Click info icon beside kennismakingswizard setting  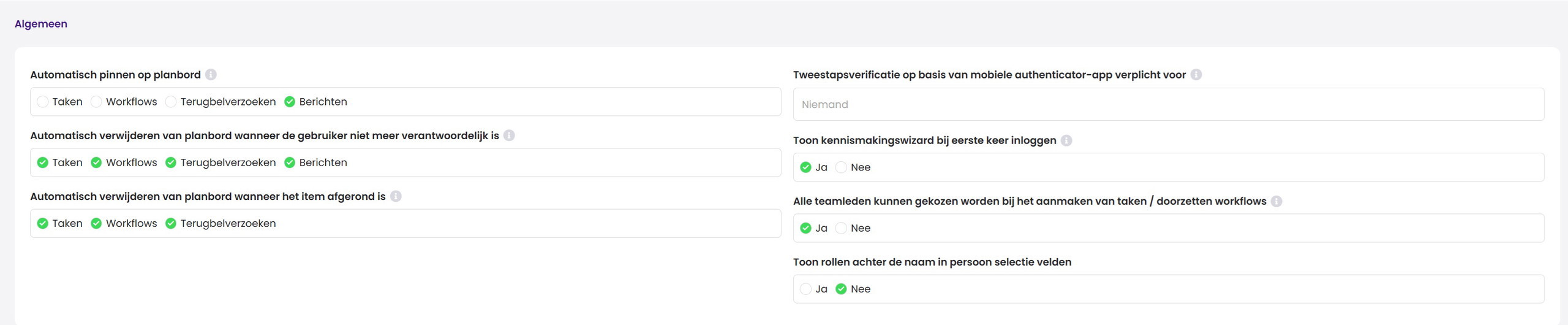pos(1066,140)
